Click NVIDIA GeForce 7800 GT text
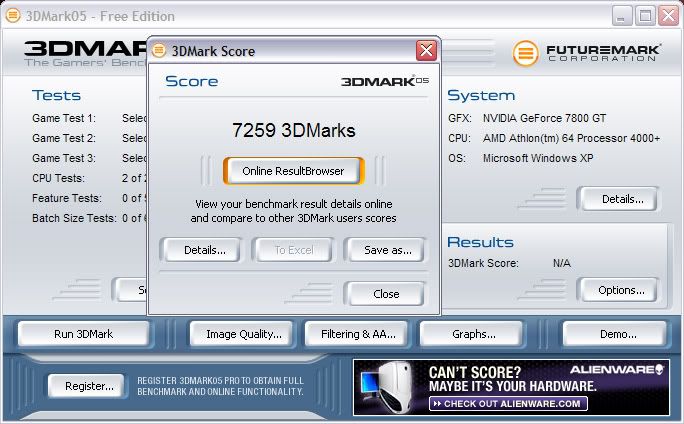This screenshot has width=684, height=424. [544, 118]
